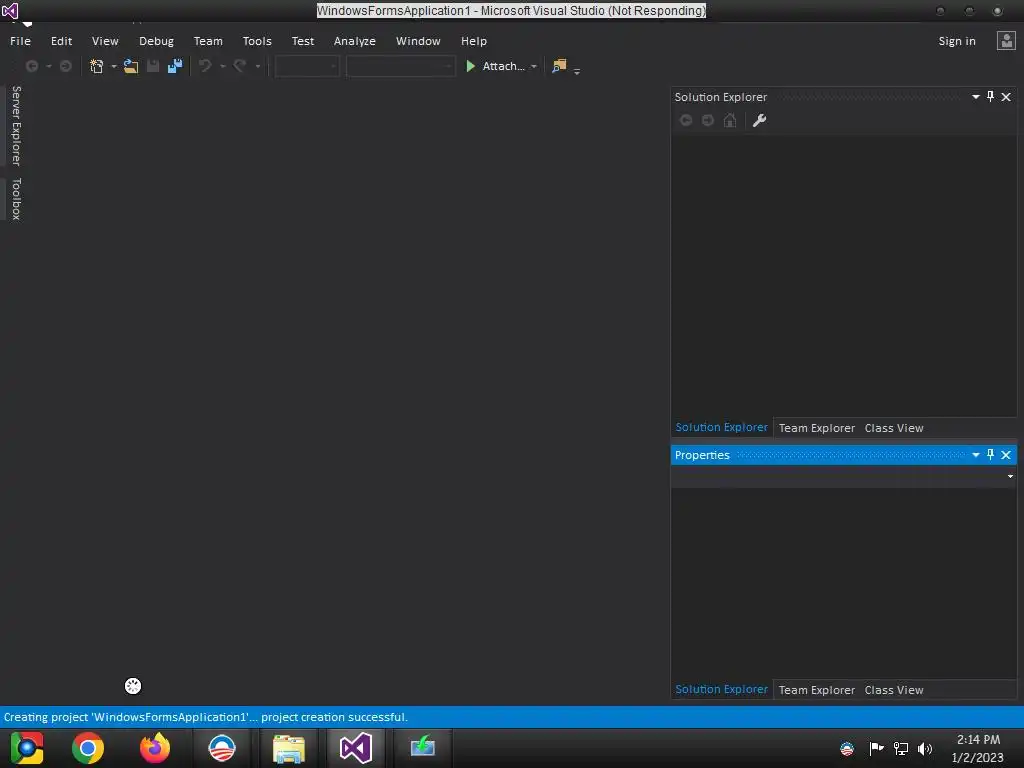Image resolution: width=1024 pixels, height=768 pixels.
Task: Expand the Undo history dropdown arrow
Action: pos(223,66)
